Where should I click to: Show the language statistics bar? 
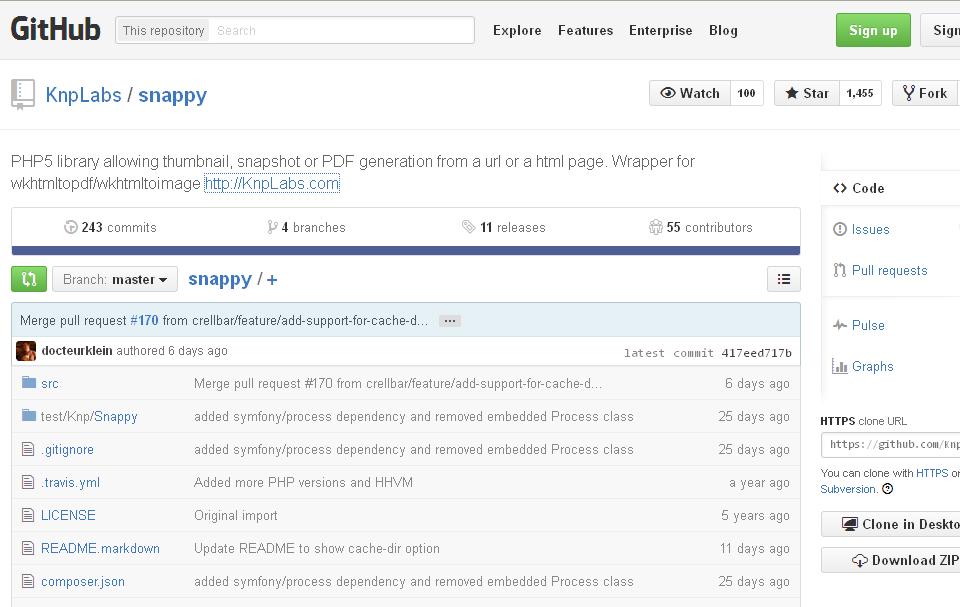click(x=405, y=251)
